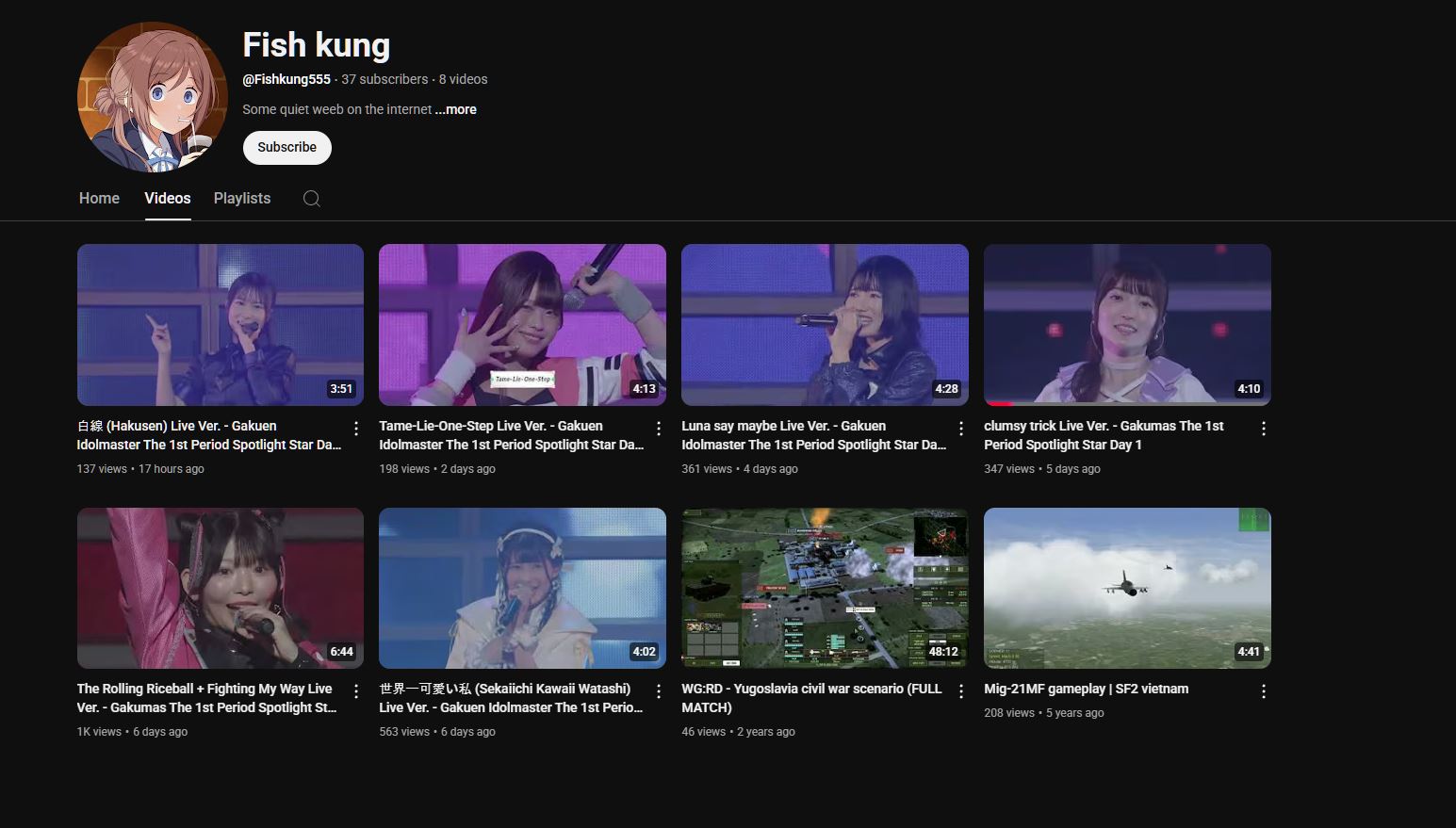Screen dimensions: 1456x828
Task: Click '137 views • 17 hours ago' metadata
Action: pyautogui.click(x=140, y=468)
